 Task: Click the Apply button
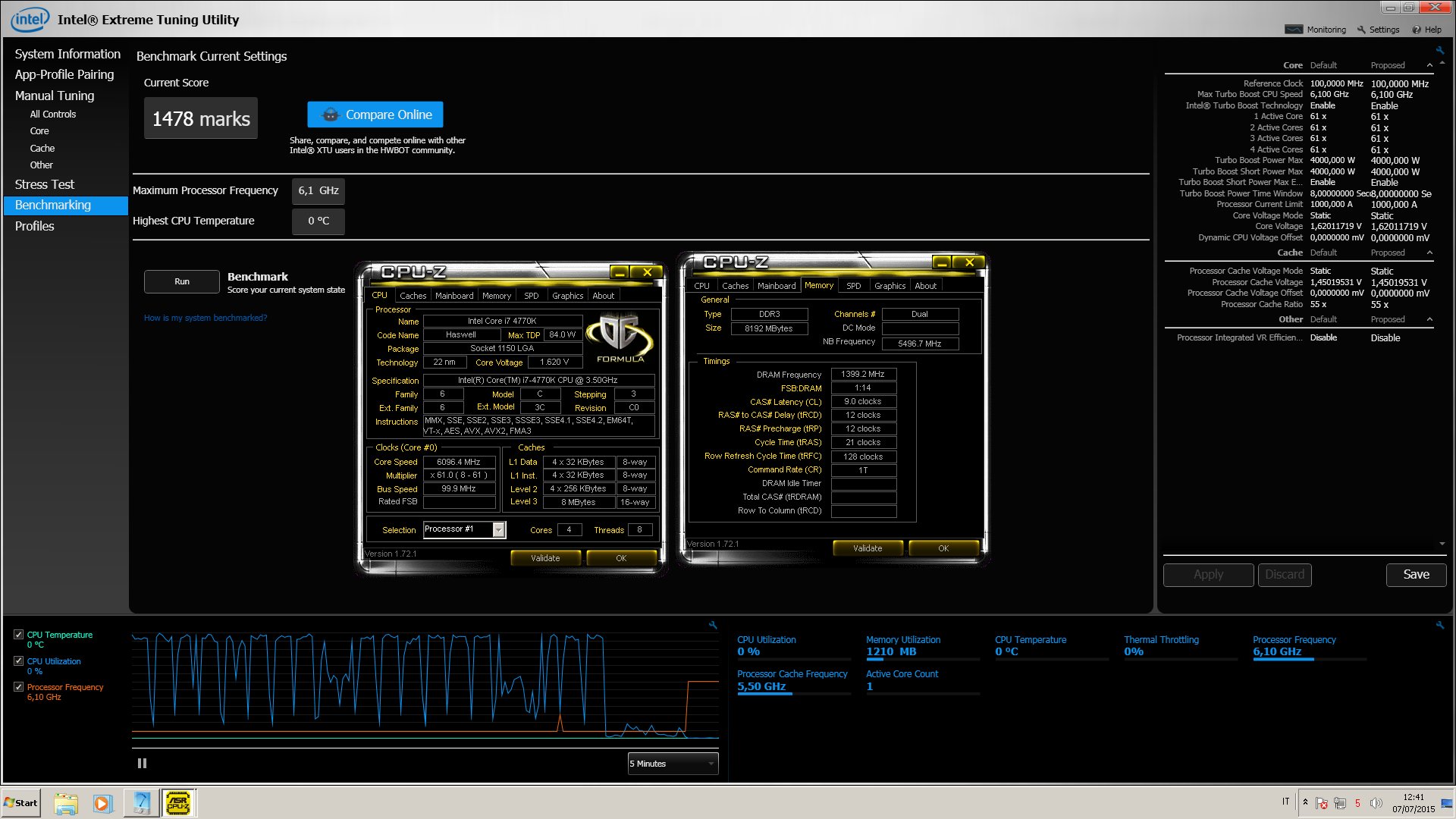click(1208, 575)
